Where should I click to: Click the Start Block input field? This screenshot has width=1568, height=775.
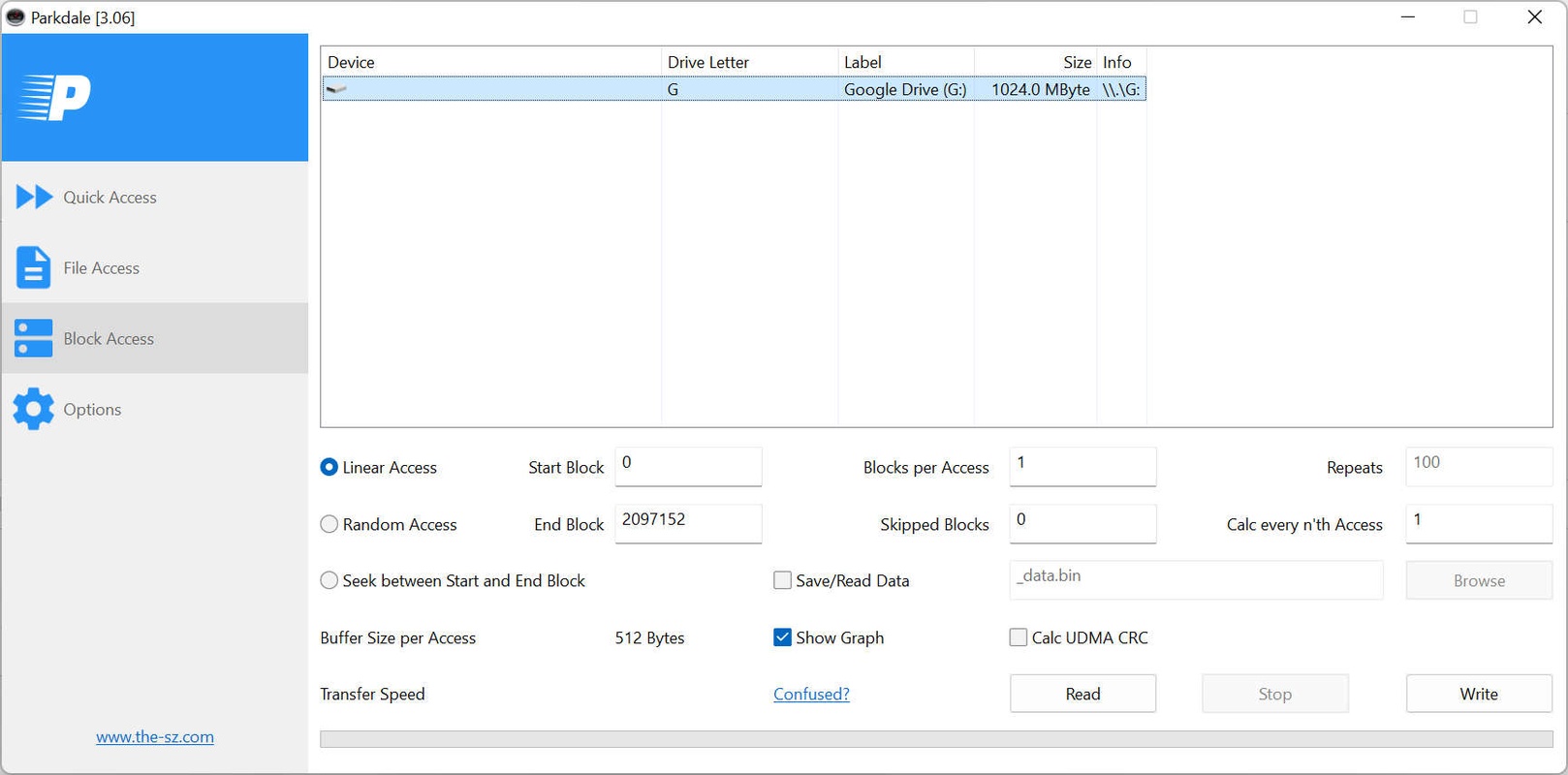coord(688,466)
